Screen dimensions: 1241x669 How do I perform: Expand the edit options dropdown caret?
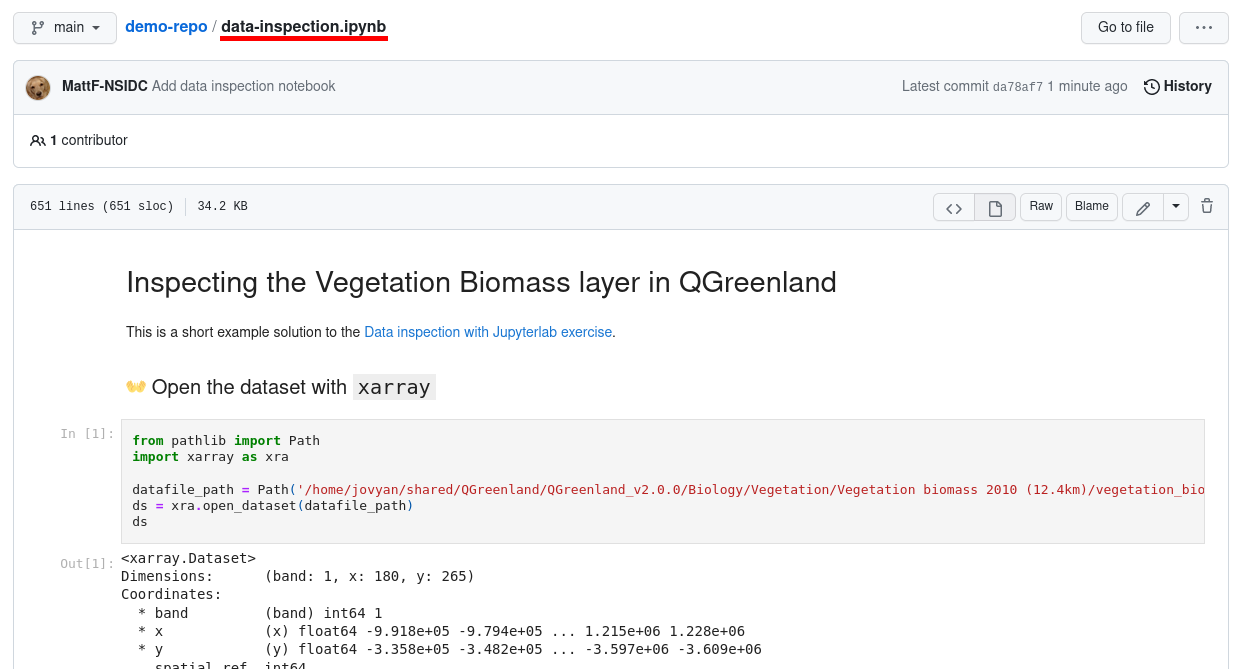[1176, 207]
